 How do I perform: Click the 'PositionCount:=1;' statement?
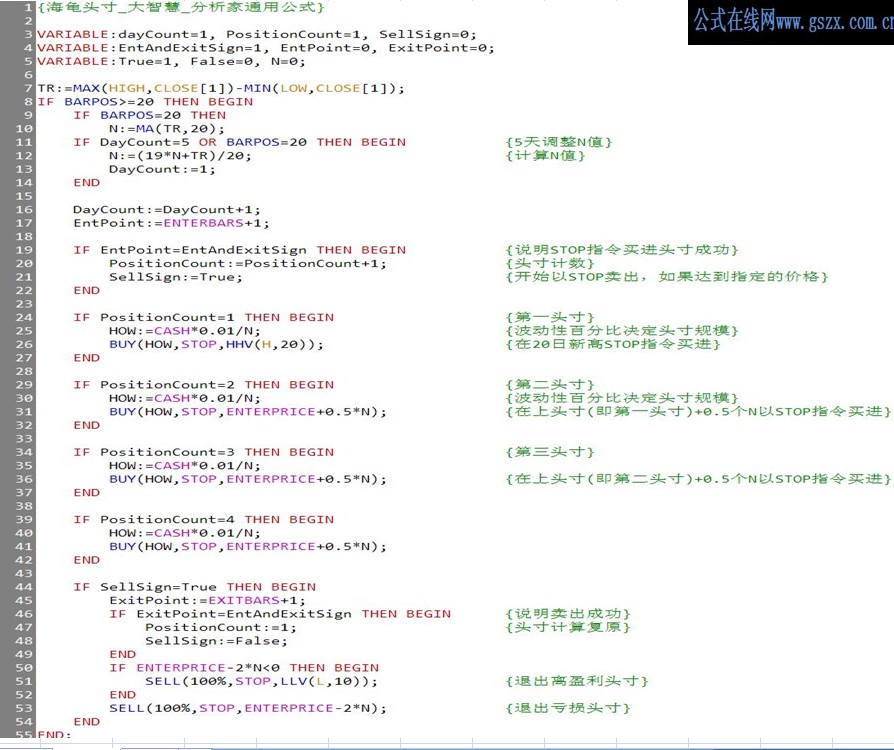click(x=221, y=627)
